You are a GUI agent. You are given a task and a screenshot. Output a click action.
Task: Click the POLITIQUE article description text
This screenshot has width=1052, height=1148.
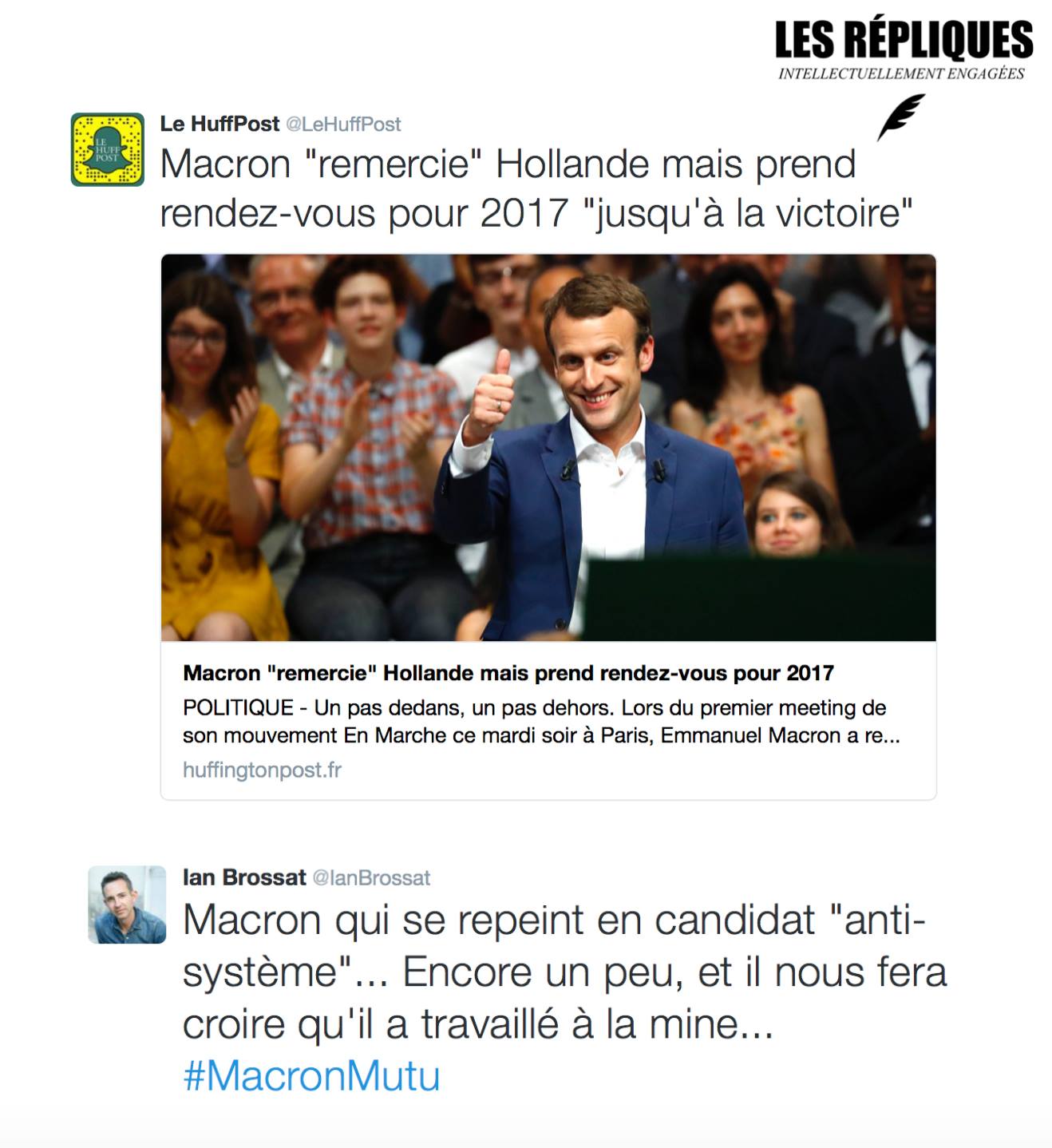click(541, 721)
